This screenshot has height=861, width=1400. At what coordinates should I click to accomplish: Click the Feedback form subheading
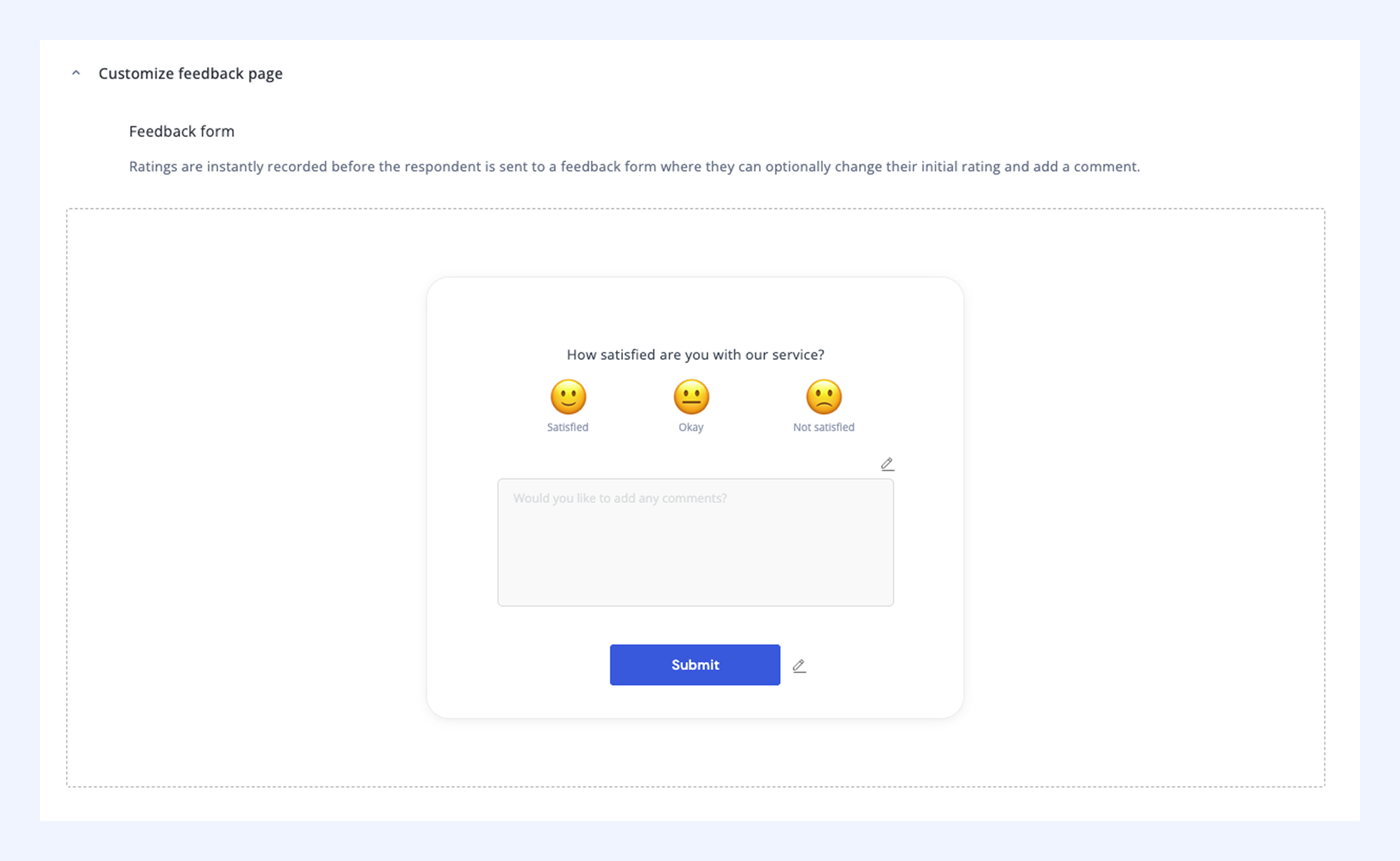[181, 131]
